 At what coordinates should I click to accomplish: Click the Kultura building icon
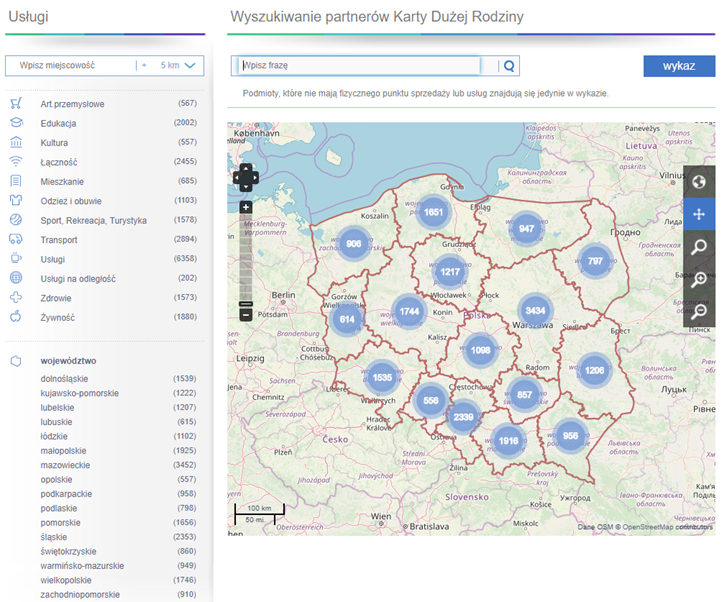pos(16,142)
